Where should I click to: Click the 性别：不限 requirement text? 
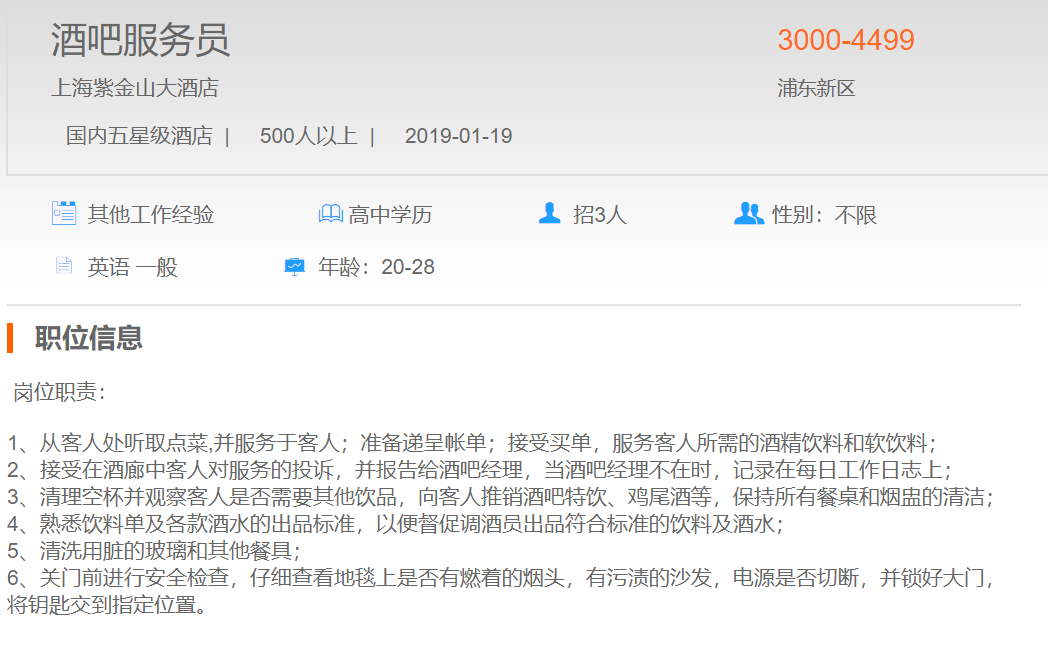(824, 215)
